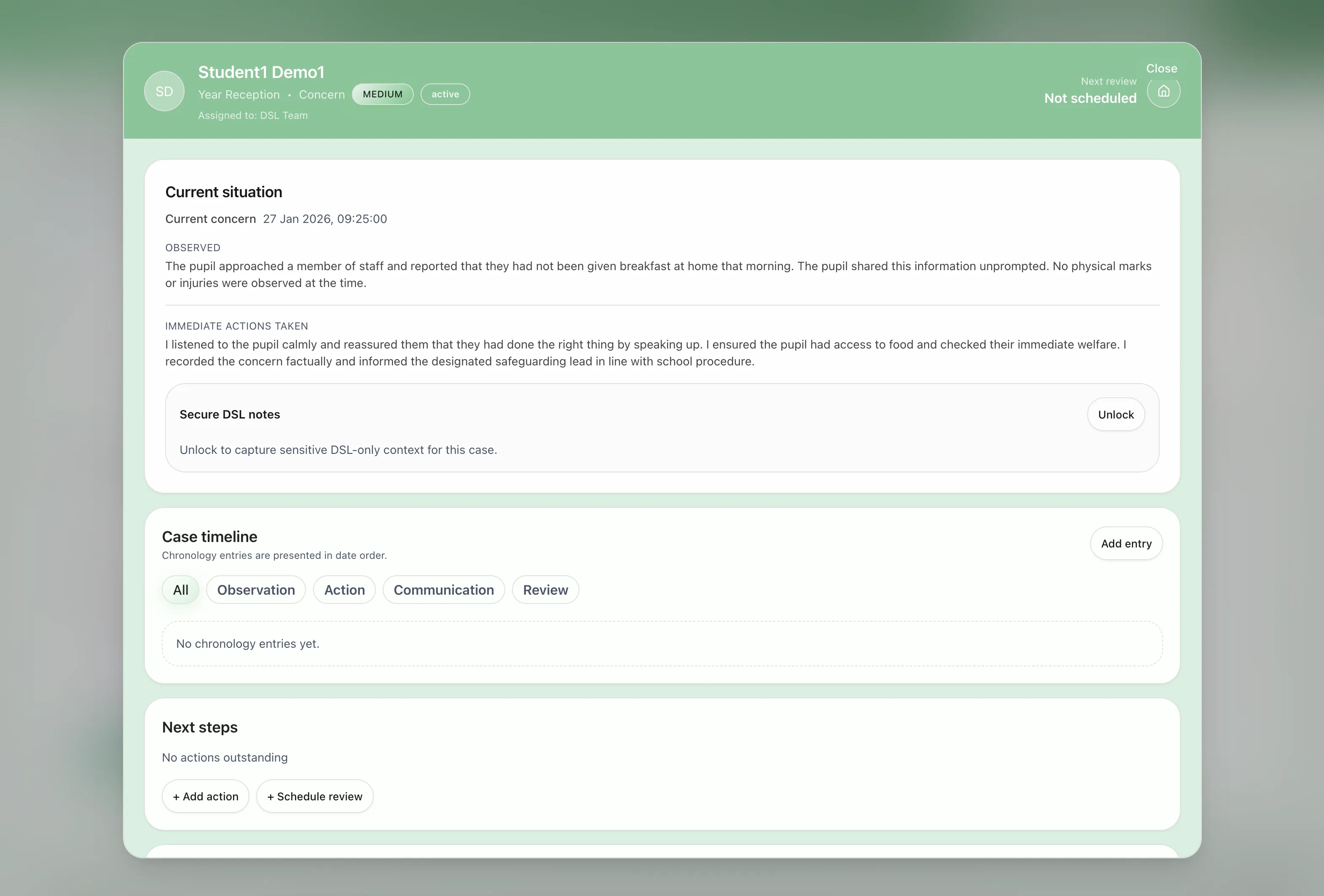Click the empty No chronology entries box

pos(662,644)
